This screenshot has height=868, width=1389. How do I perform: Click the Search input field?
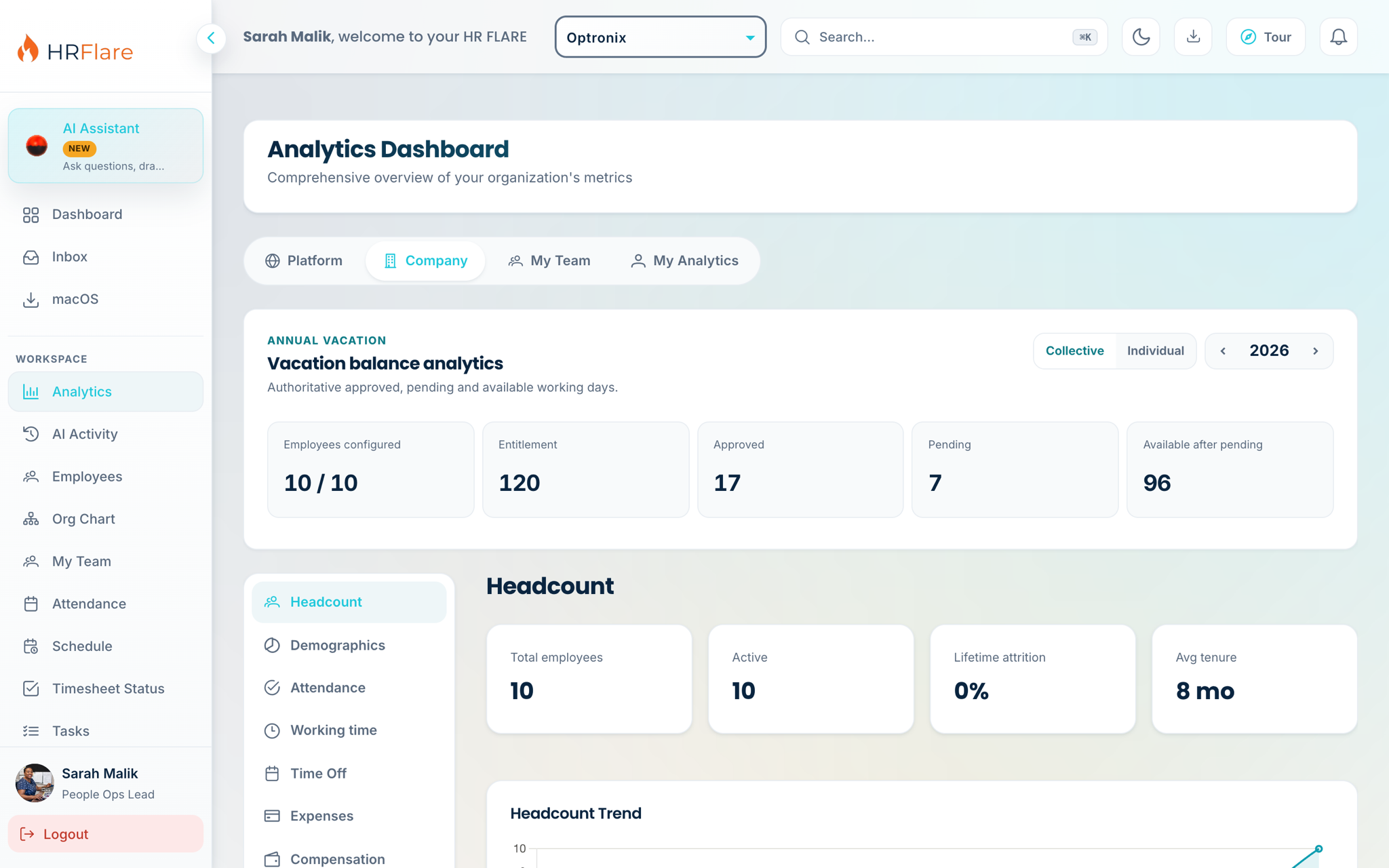(x=943, y=37)
